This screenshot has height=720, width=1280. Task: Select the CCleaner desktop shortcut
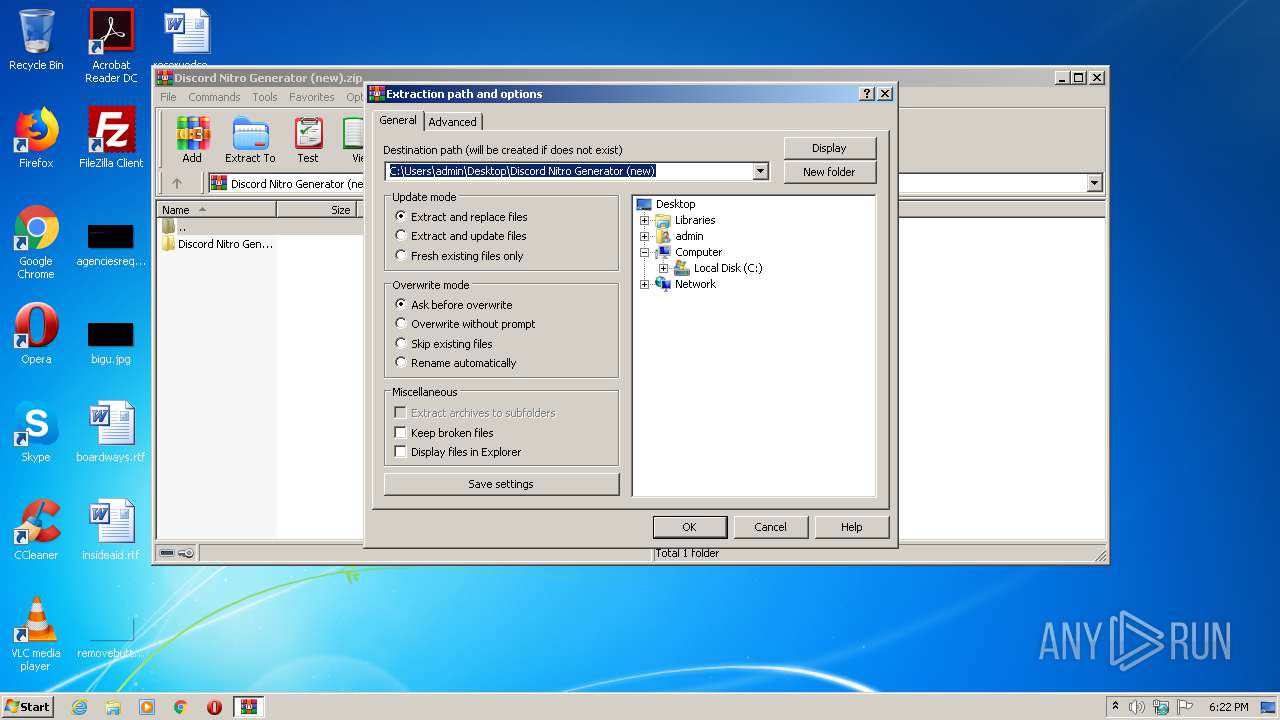pos(36,530)
